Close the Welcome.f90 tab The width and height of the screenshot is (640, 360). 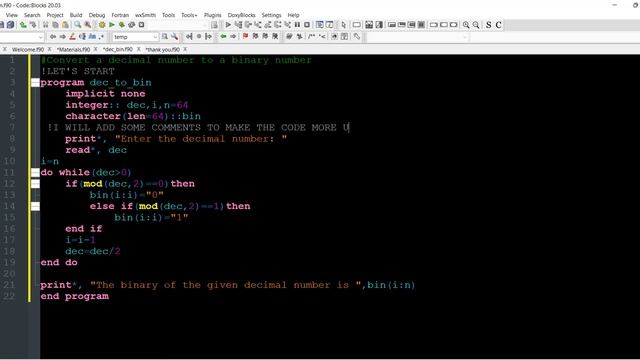pos(49,49)
